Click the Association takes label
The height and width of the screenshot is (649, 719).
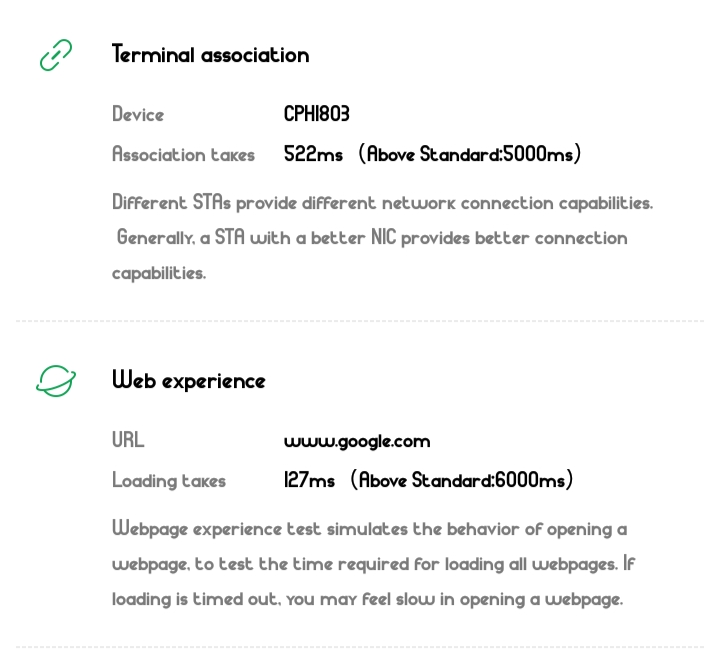click(x=183, y=155)
